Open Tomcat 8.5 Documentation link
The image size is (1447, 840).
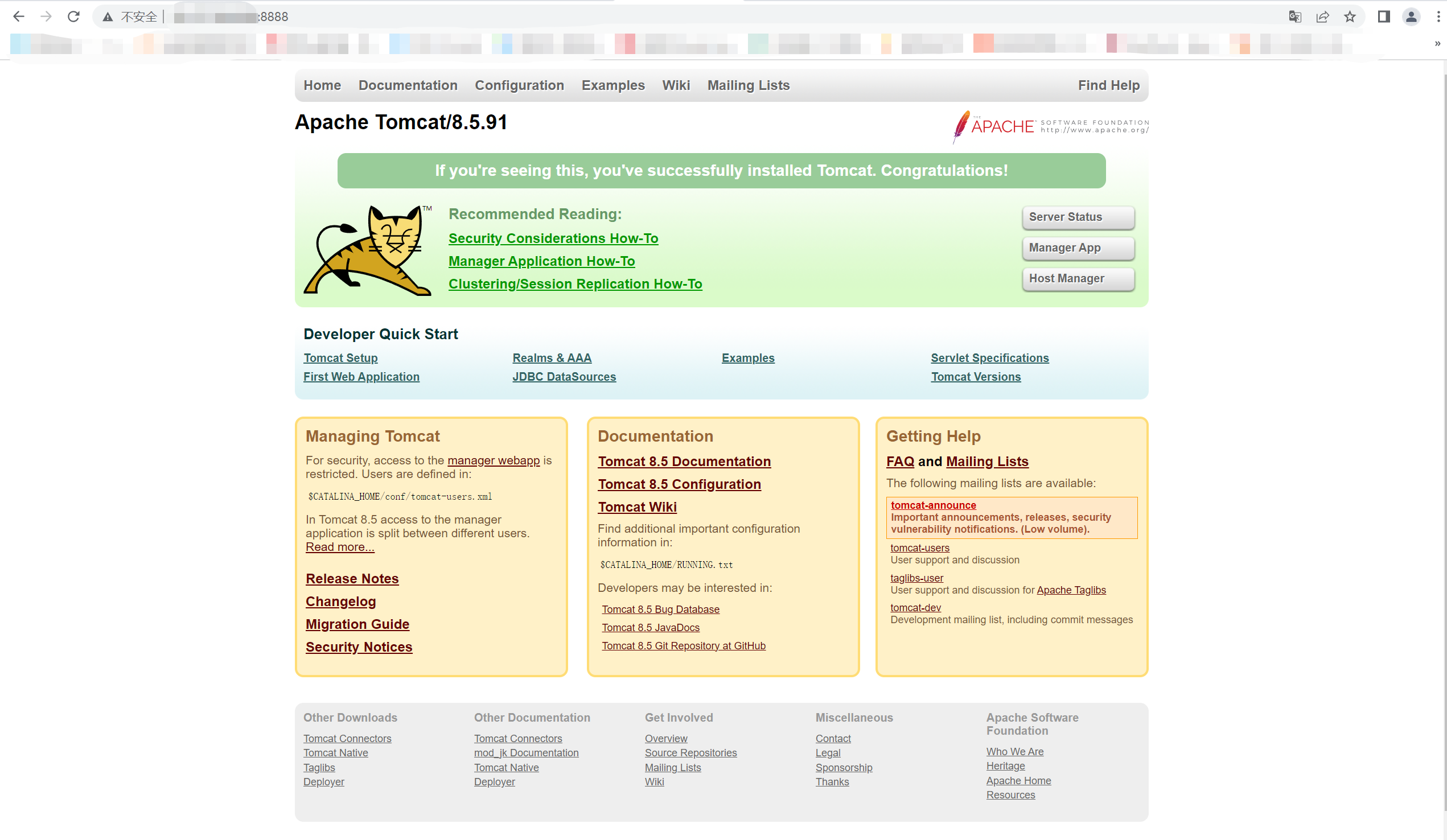click(684, 461)
